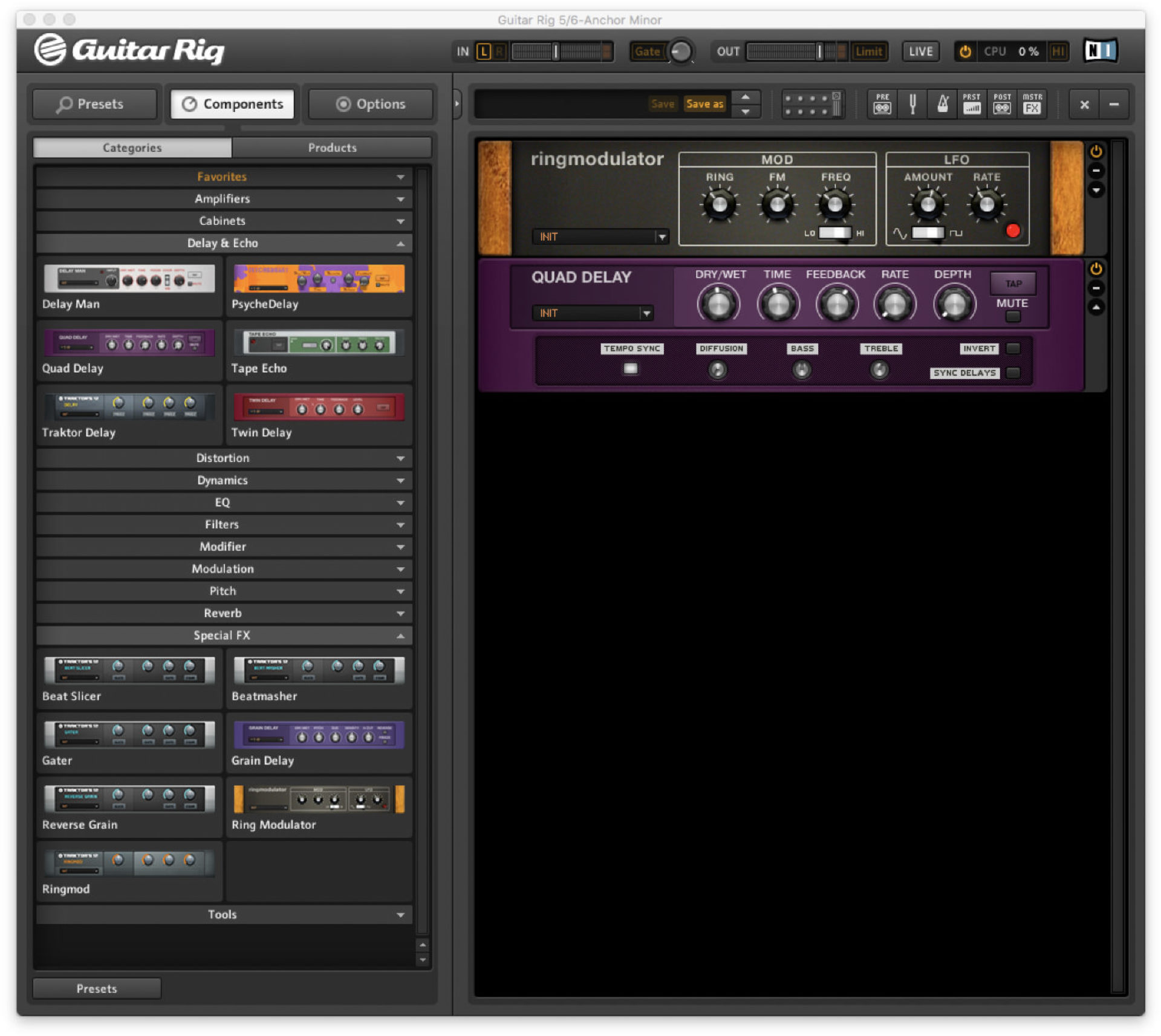Screen dimensions: 1161x1036
Task: Toggle the Invert switch on Quad Delay
Action: pos(1015,348)
